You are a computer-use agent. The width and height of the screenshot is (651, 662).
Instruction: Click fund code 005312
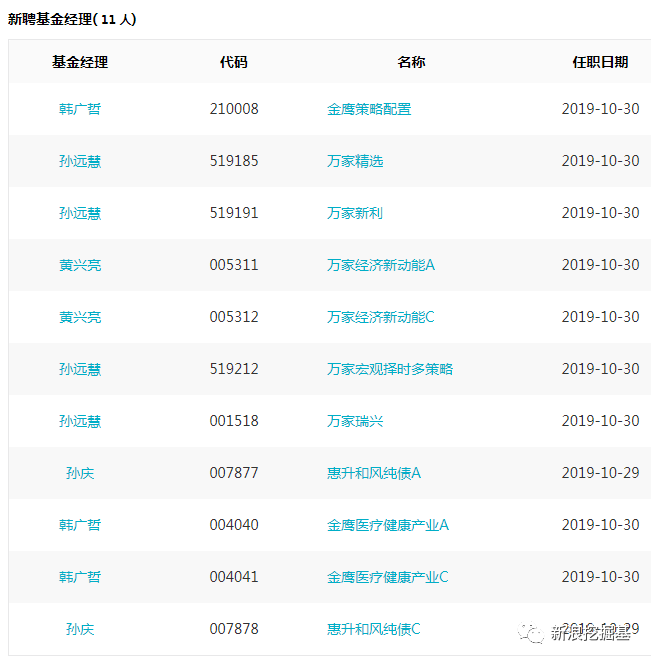tap(234, 317)
